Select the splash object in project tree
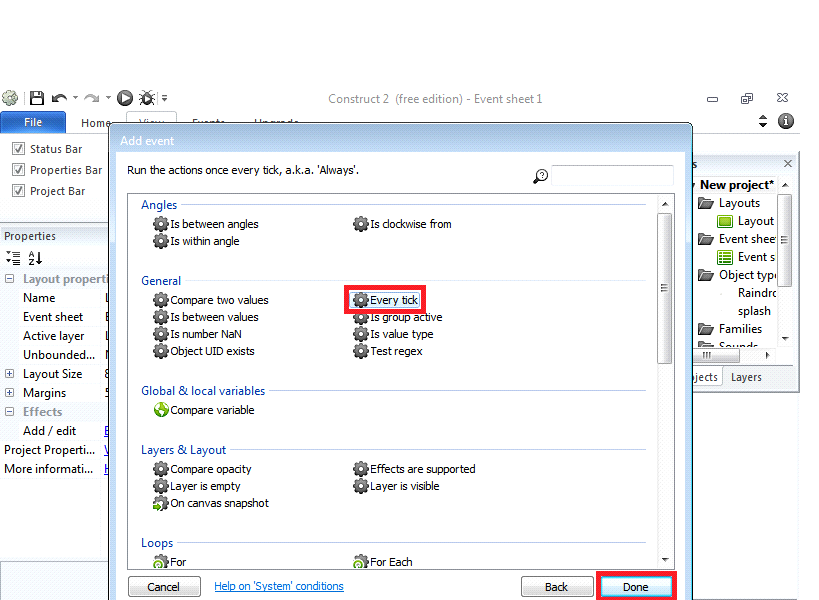The width and height of the screenshot is (819, 600). [754, 311]
